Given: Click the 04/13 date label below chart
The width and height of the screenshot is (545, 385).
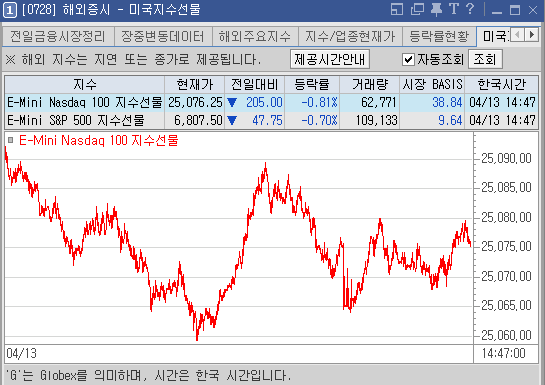Looking at the screenshot, I should point(22,354).
